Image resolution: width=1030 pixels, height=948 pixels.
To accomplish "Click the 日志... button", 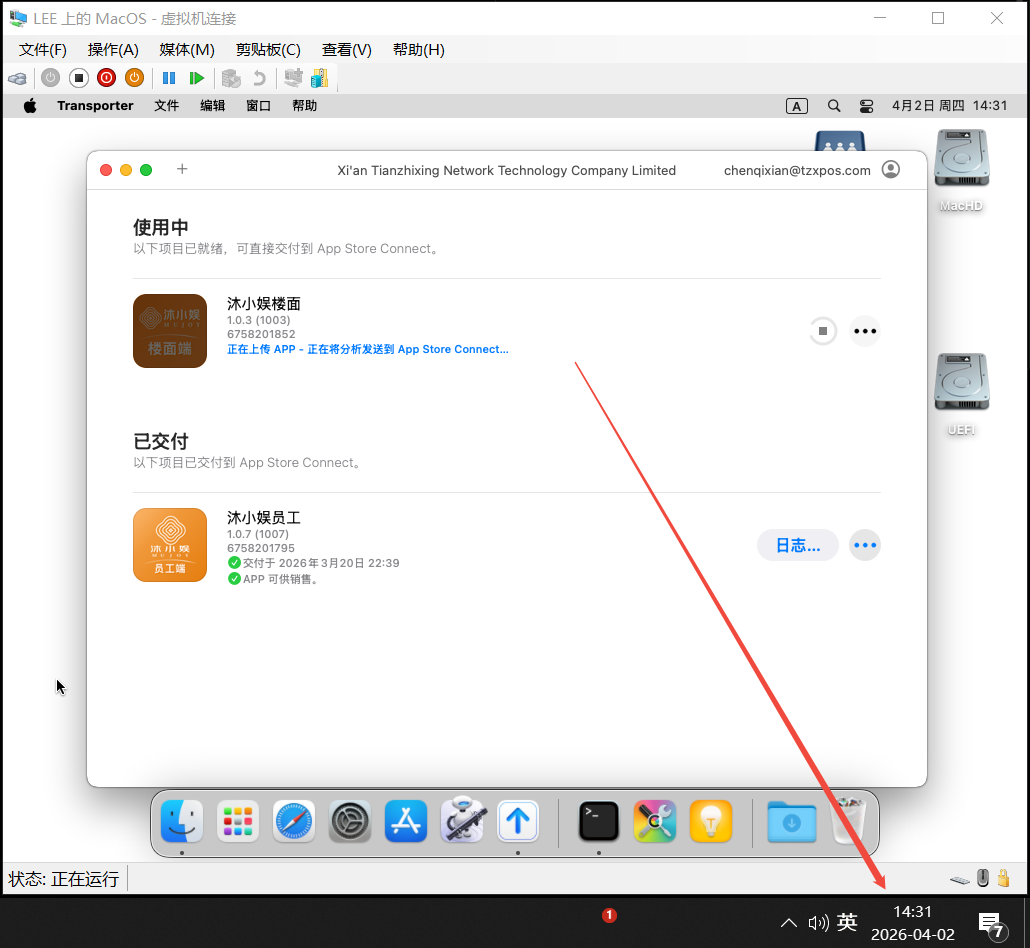I will [x=797, y=545].
